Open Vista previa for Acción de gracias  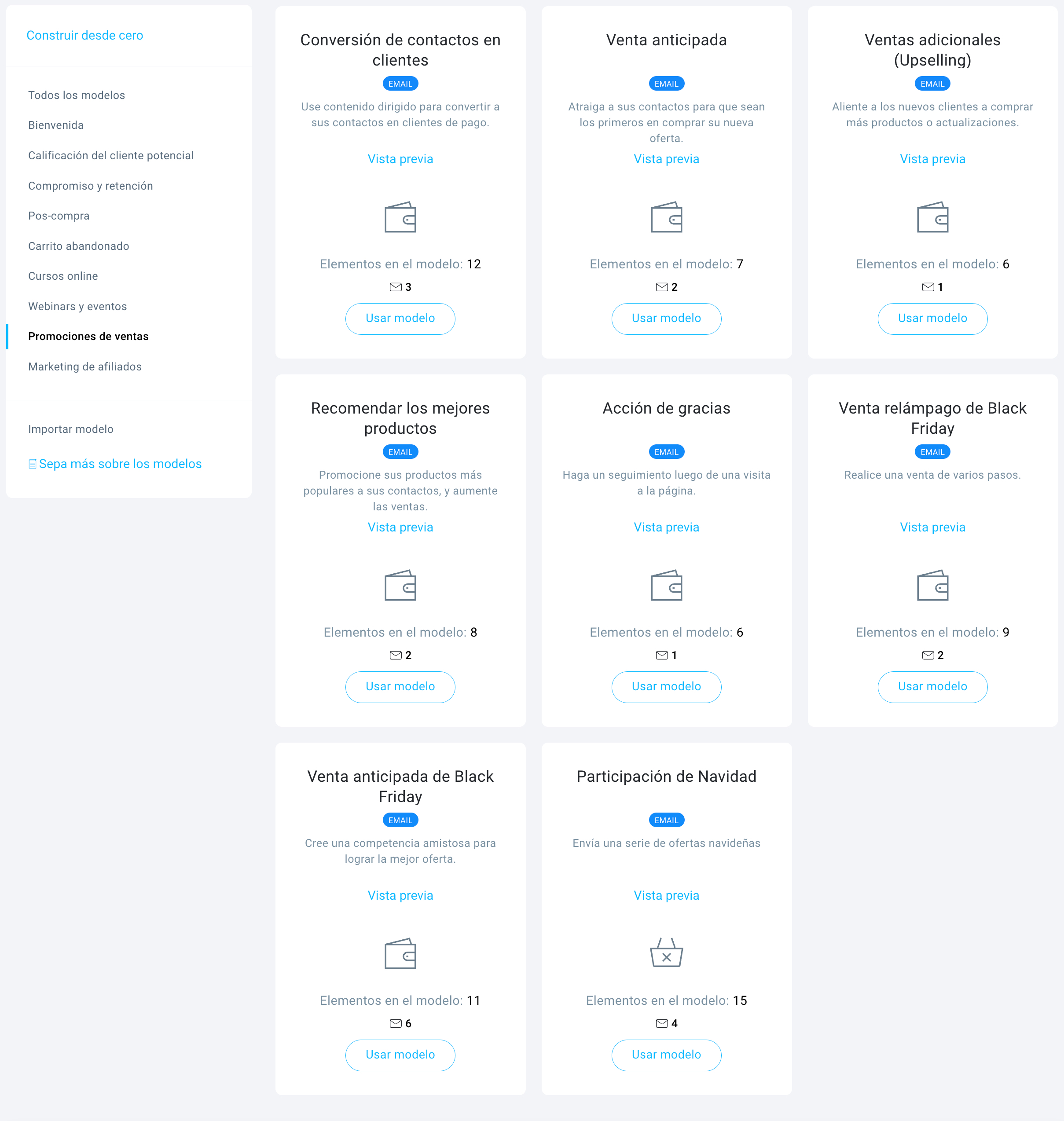pyautogui.click(x=666, y=528)
